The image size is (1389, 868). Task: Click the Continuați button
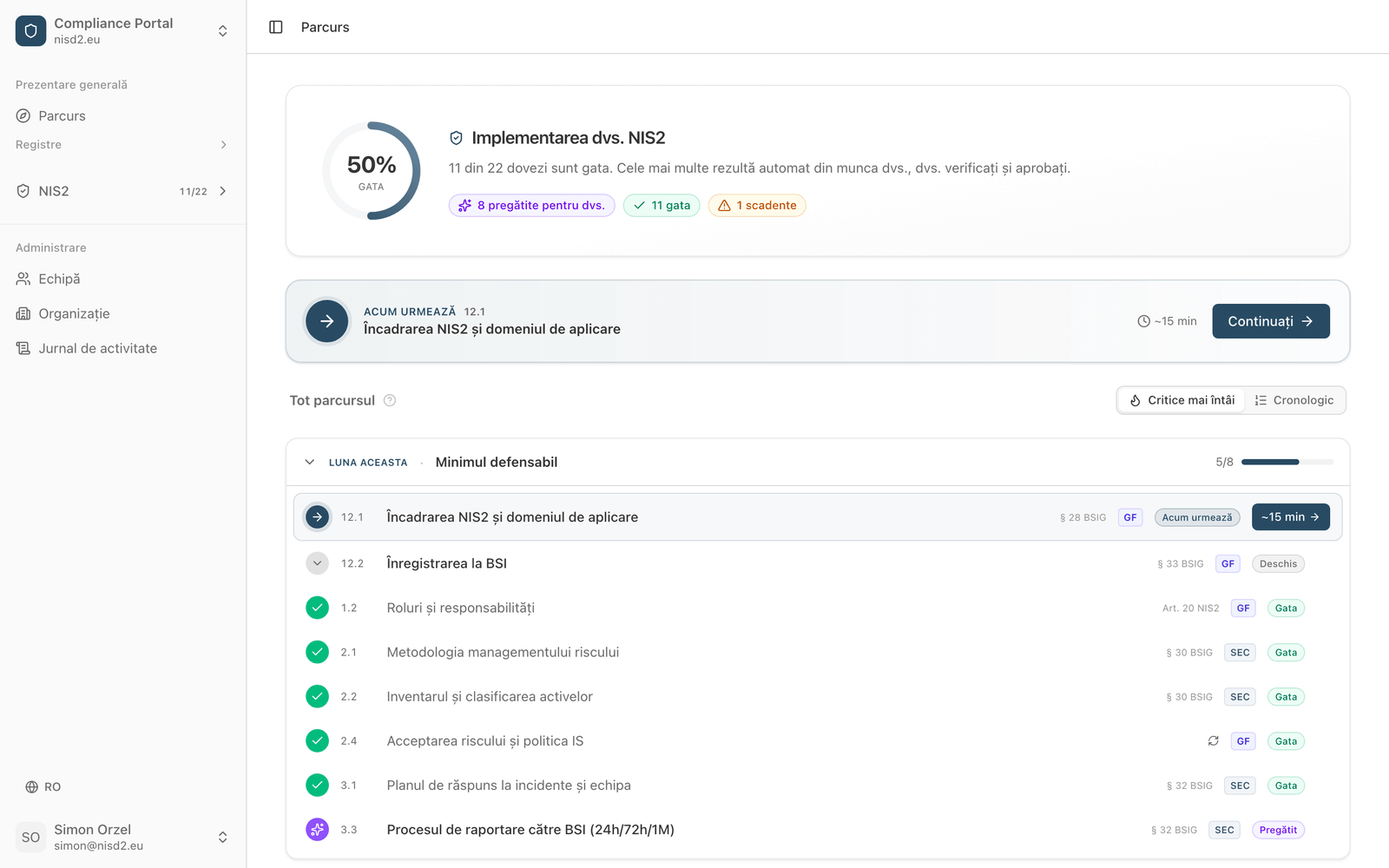pos(1271,321)
